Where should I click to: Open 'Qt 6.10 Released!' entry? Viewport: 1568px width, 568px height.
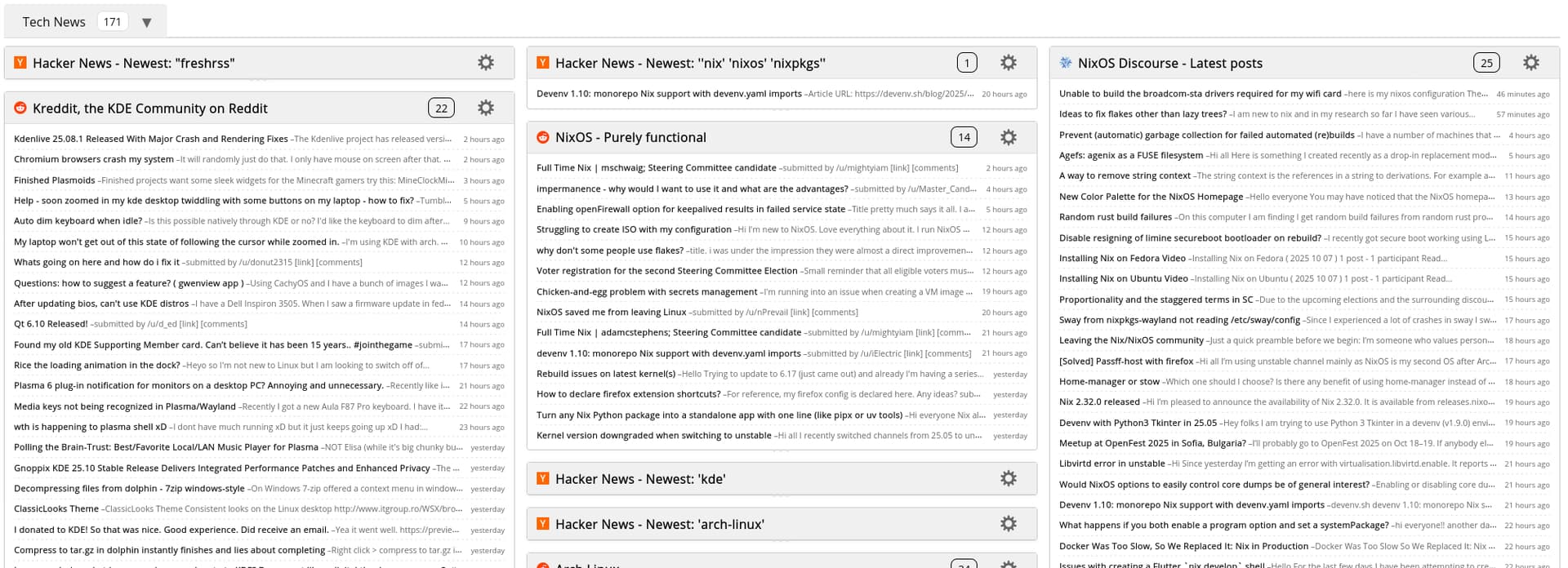point(51,324)
